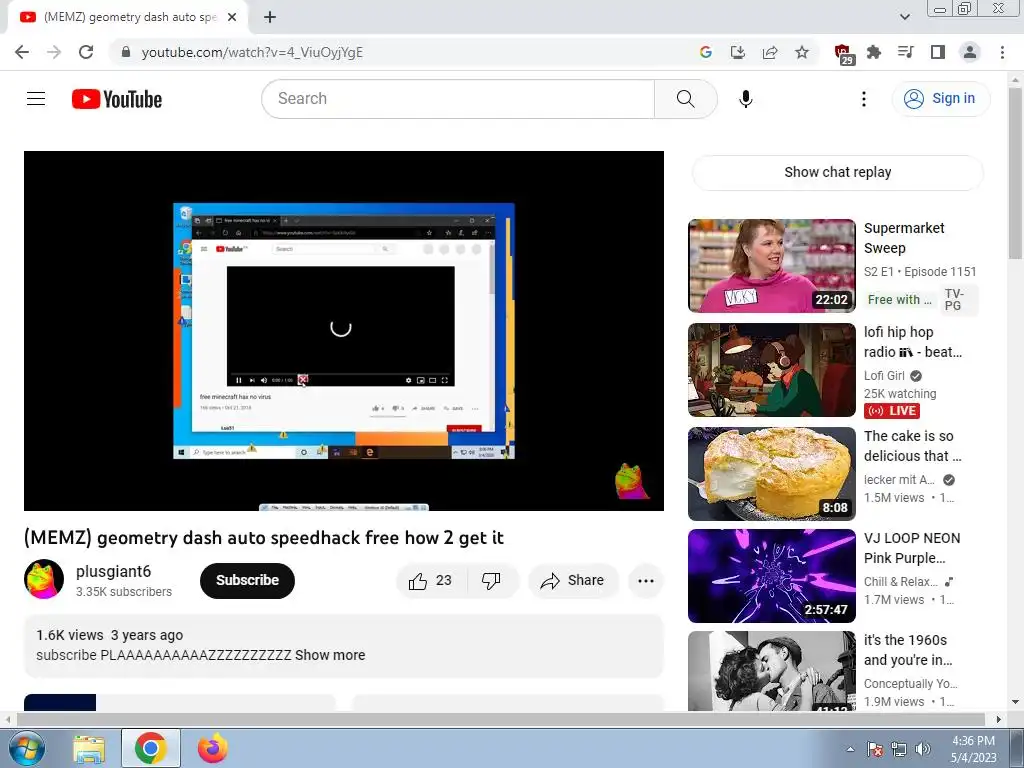Switch to Chrome in the taskbar

point(151,748)
